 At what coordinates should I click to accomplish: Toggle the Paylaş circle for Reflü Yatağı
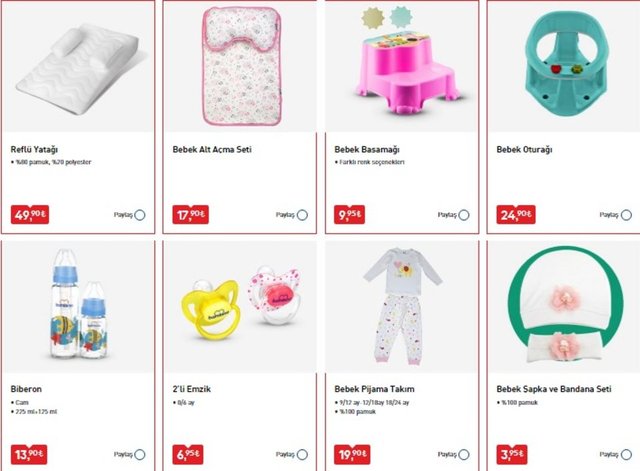tap(140, 215)
